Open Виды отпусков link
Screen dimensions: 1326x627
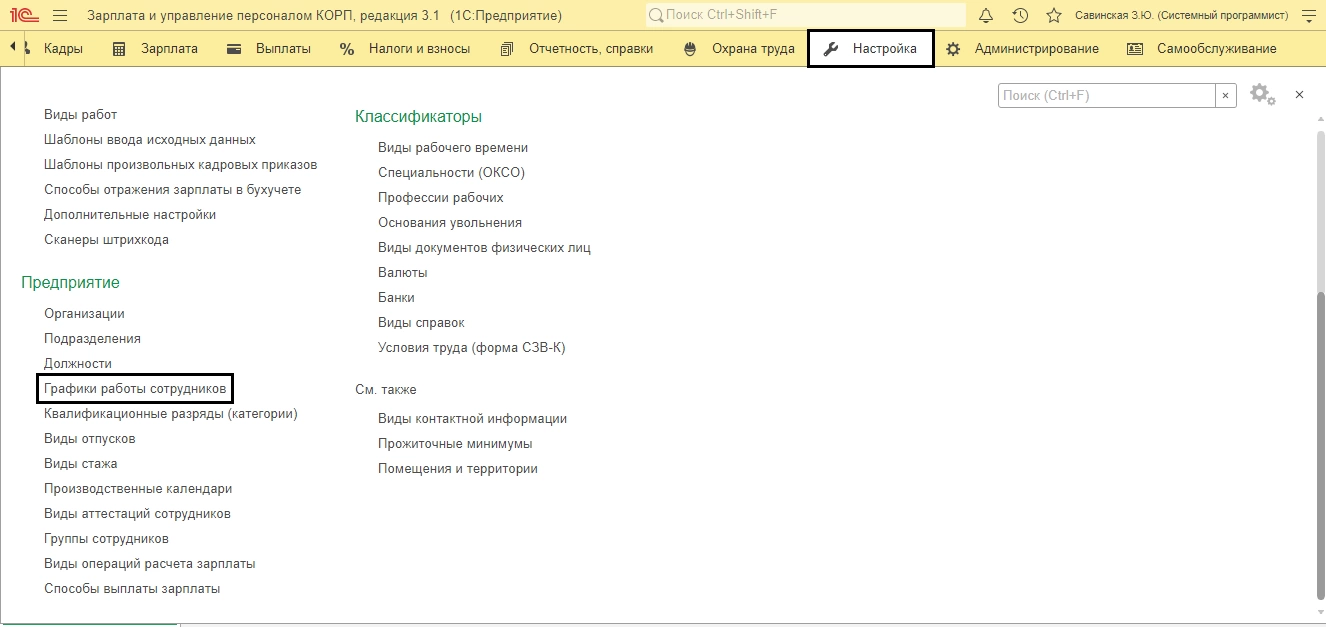point(89,439)
